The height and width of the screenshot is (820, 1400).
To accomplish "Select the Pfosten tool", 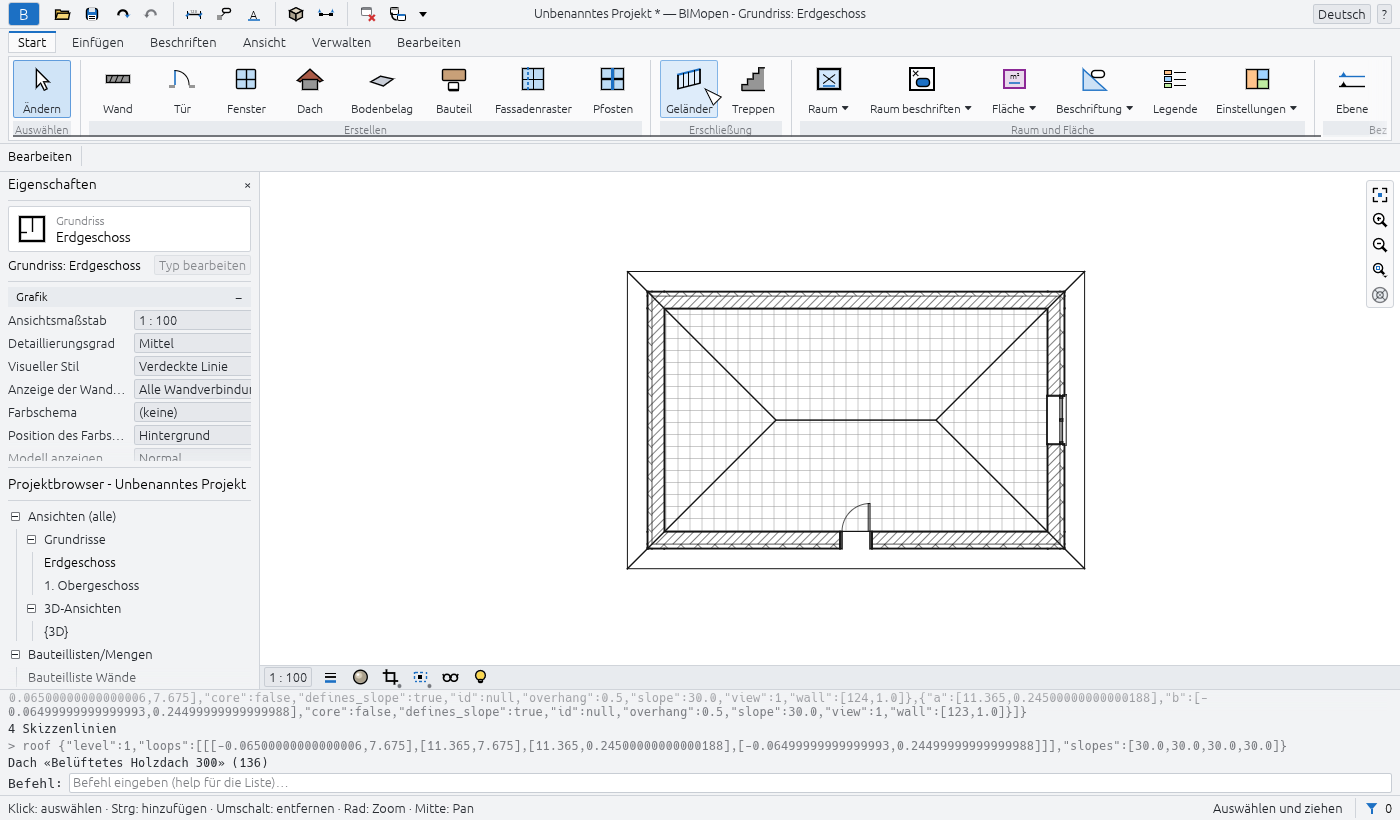I will [x=613, y=89].
